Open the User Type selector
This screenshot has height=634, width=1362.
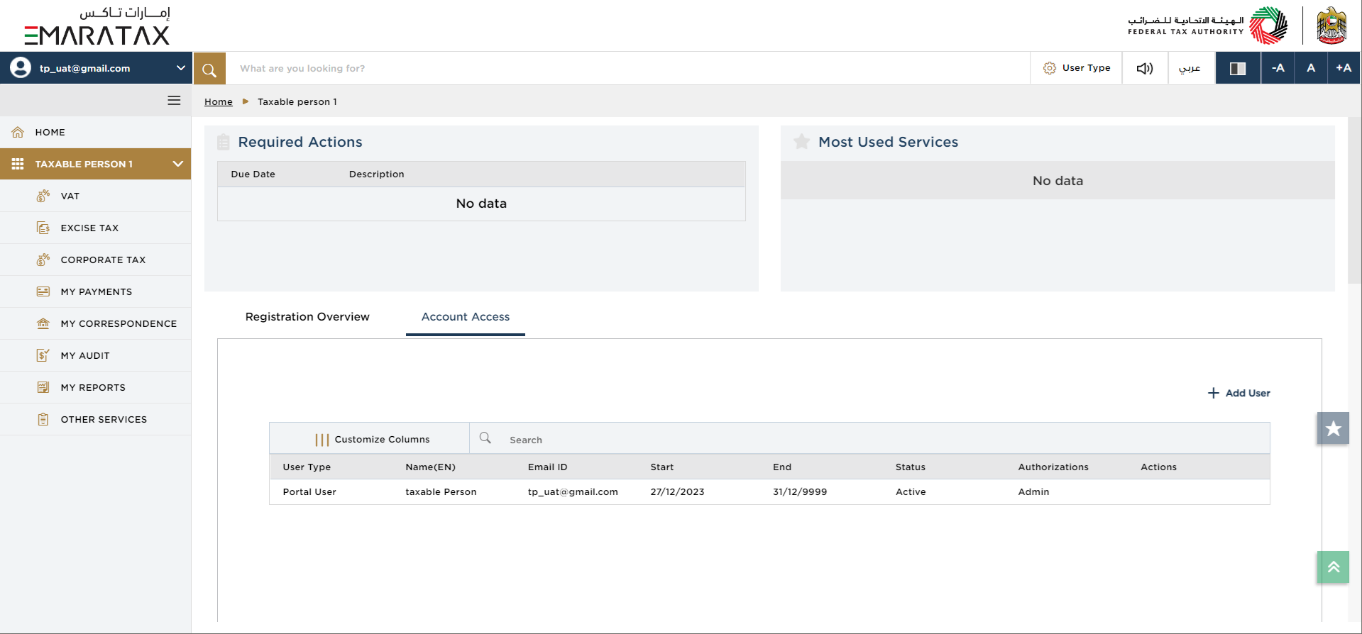[x=1076, y=68]
